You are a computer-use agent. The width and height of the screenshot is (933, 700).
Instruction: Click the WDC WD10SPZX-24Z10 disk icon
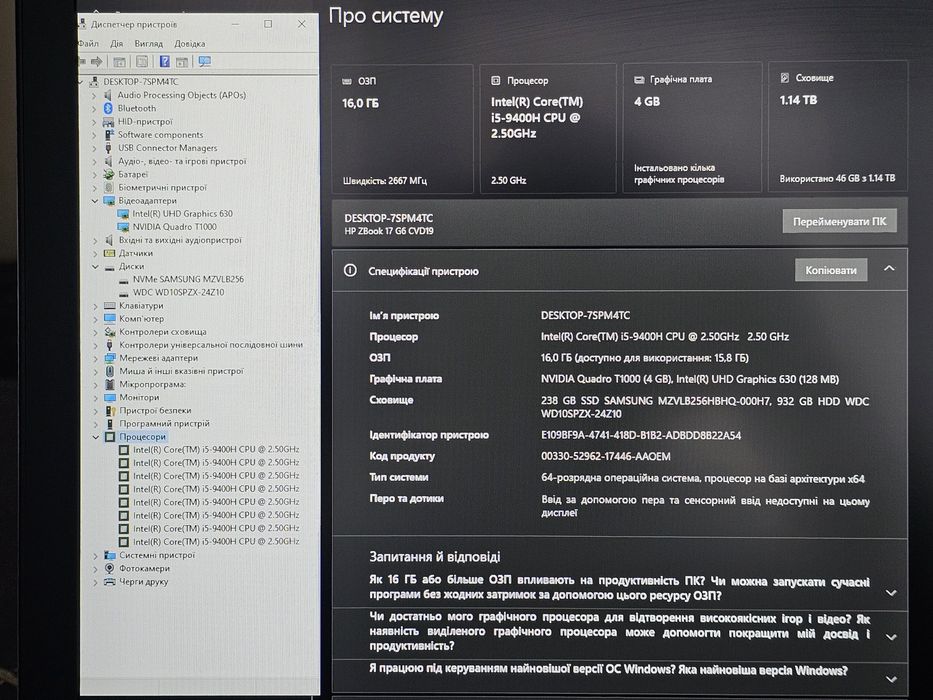point(124,293)
